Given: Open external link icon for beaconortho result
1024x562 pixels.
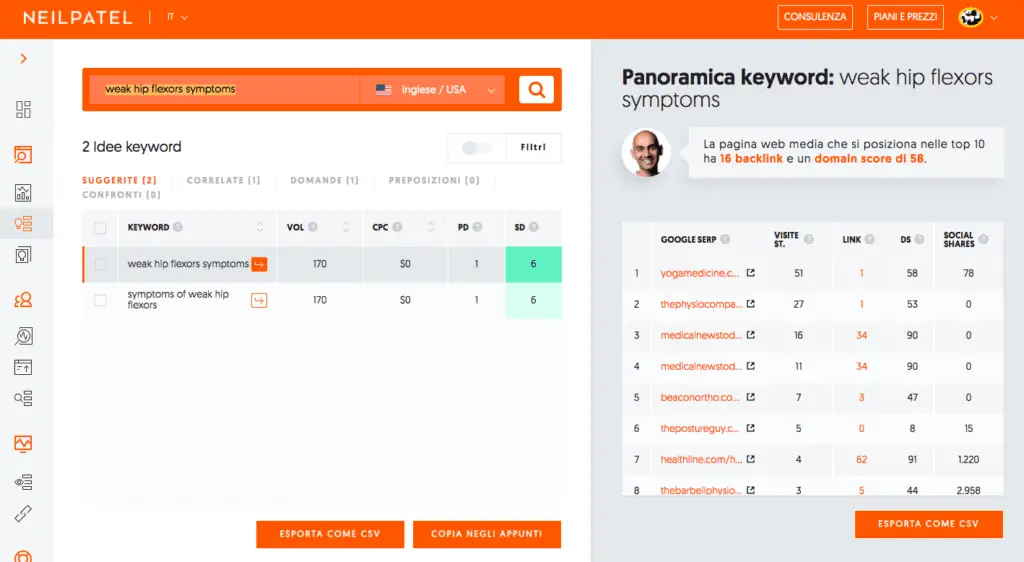Looking at the screenshot, I should [x=751, y=397].
